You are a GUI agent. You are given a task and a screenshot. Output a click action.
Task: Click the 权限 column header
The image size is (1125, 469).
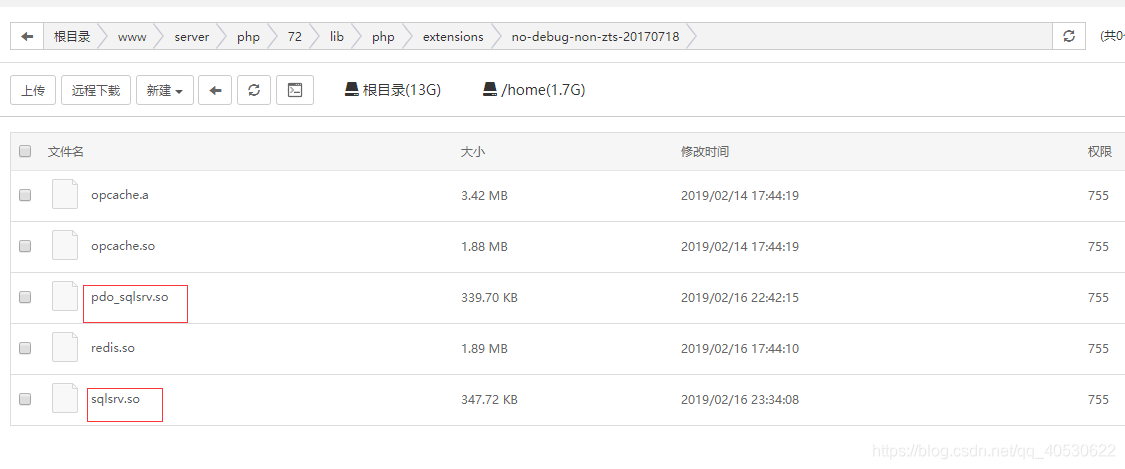pos(1100,151)
